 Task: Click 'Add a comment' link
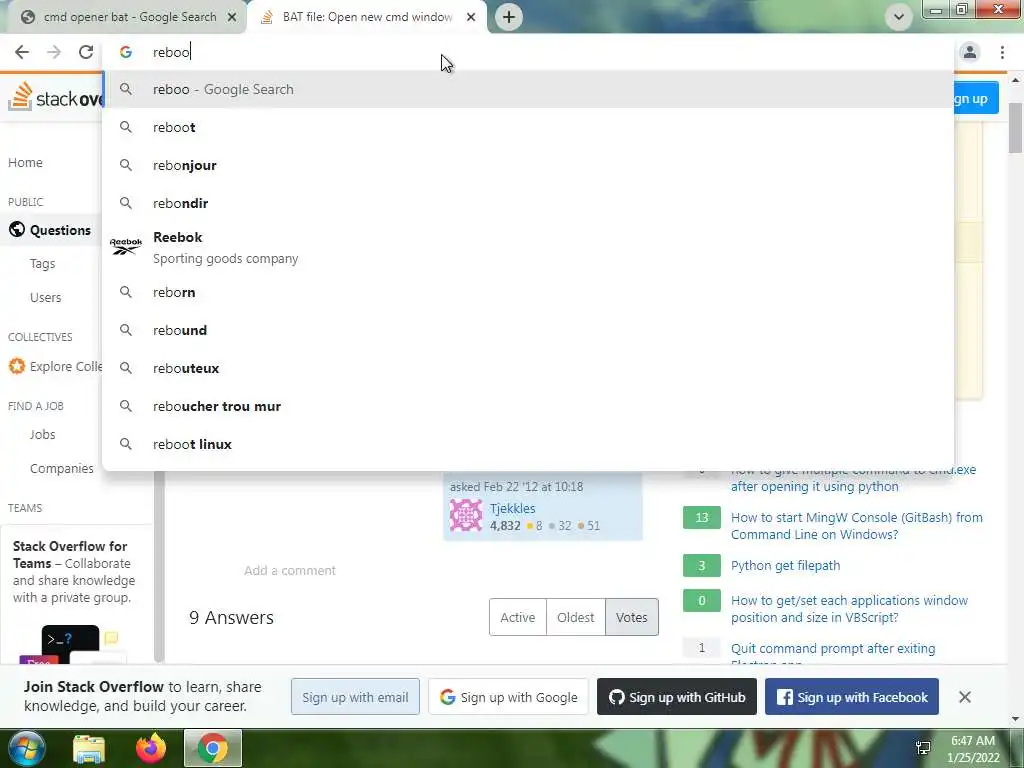coord(290,570)
